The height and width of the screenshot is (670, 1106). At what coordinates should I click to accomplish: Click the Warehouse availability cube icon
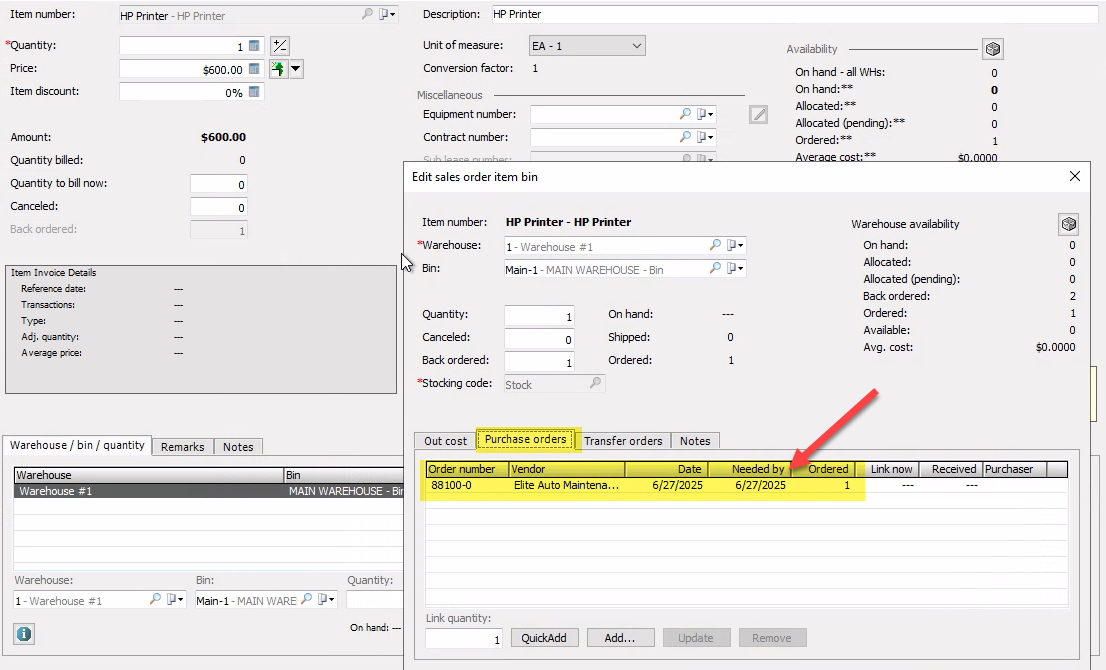point(1069,224)
